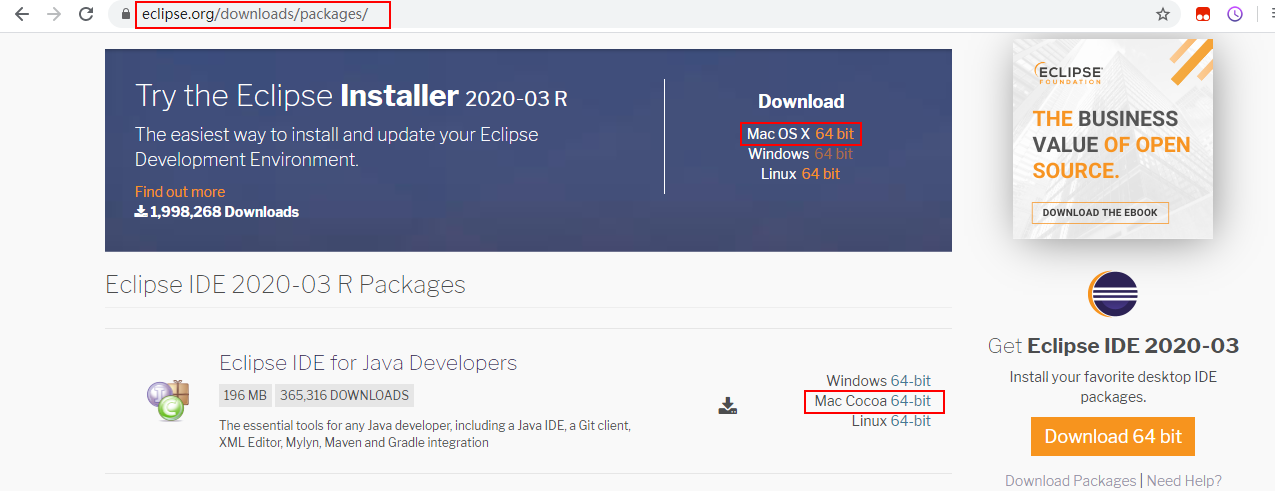Bookmark this page with the star icon
The height and width of the screenshot is (491, 1275).
1163,14
